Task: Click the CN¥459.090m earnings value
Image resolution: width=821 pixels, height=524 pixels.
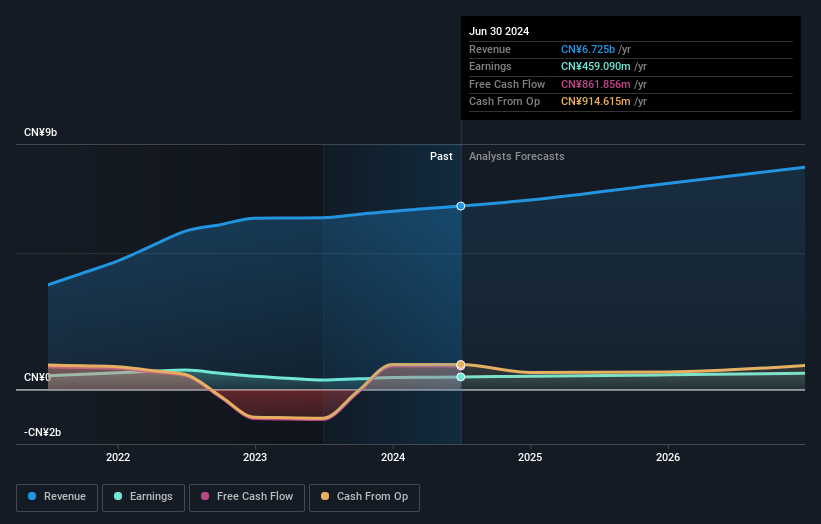Action: point(595,66)
